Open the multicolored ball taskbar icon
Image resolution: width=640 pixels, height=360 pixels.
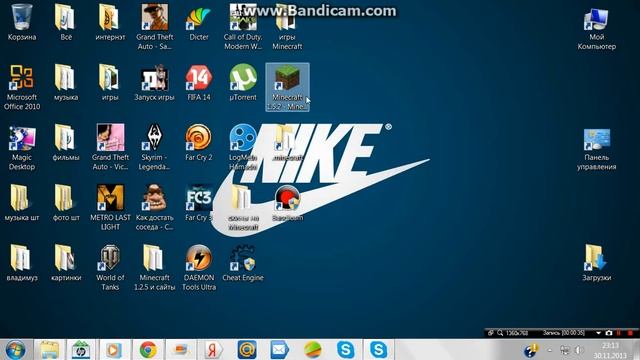coord(313,350)
